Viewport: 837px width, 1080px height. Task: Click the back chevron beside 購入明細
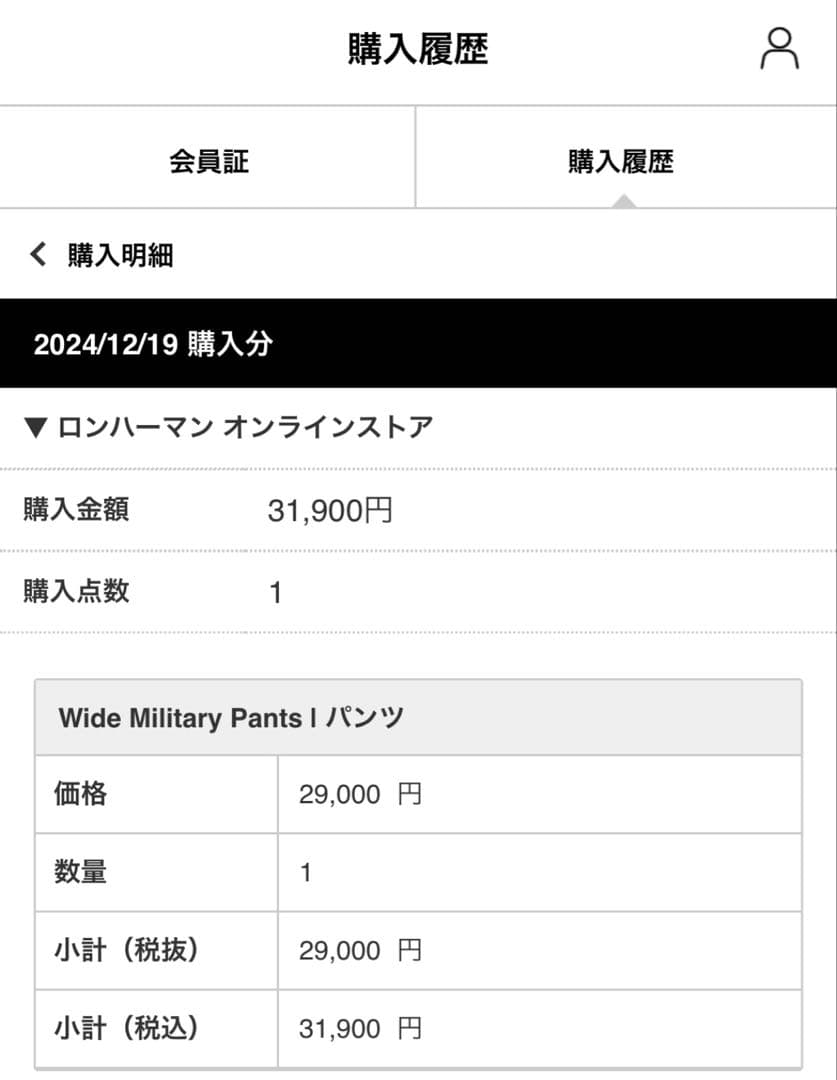click(x=38, y=254)
